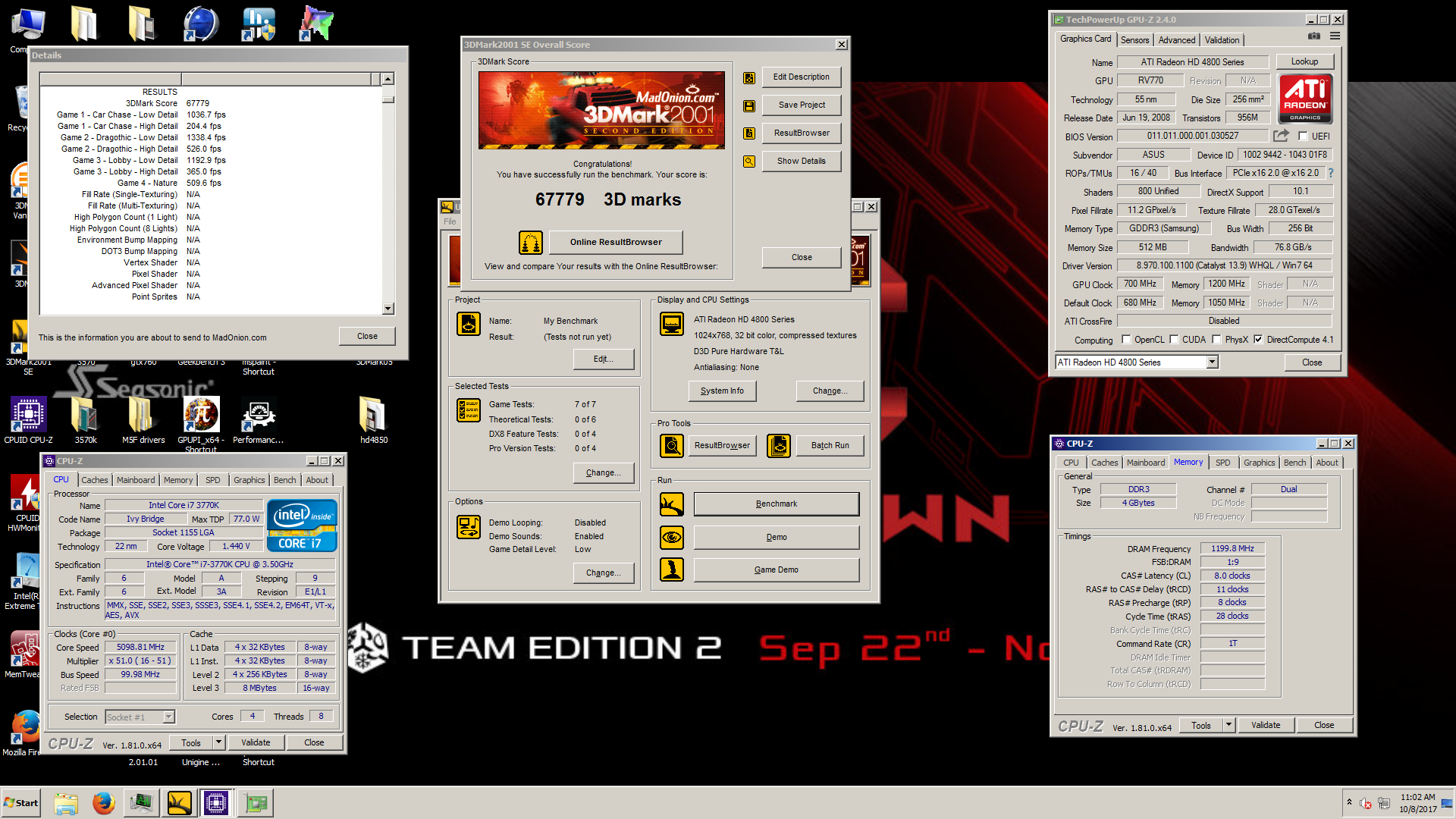Viewport: 1456px width, 819px height.
Task: Click the Batch Run button
Action: (830, 445)
